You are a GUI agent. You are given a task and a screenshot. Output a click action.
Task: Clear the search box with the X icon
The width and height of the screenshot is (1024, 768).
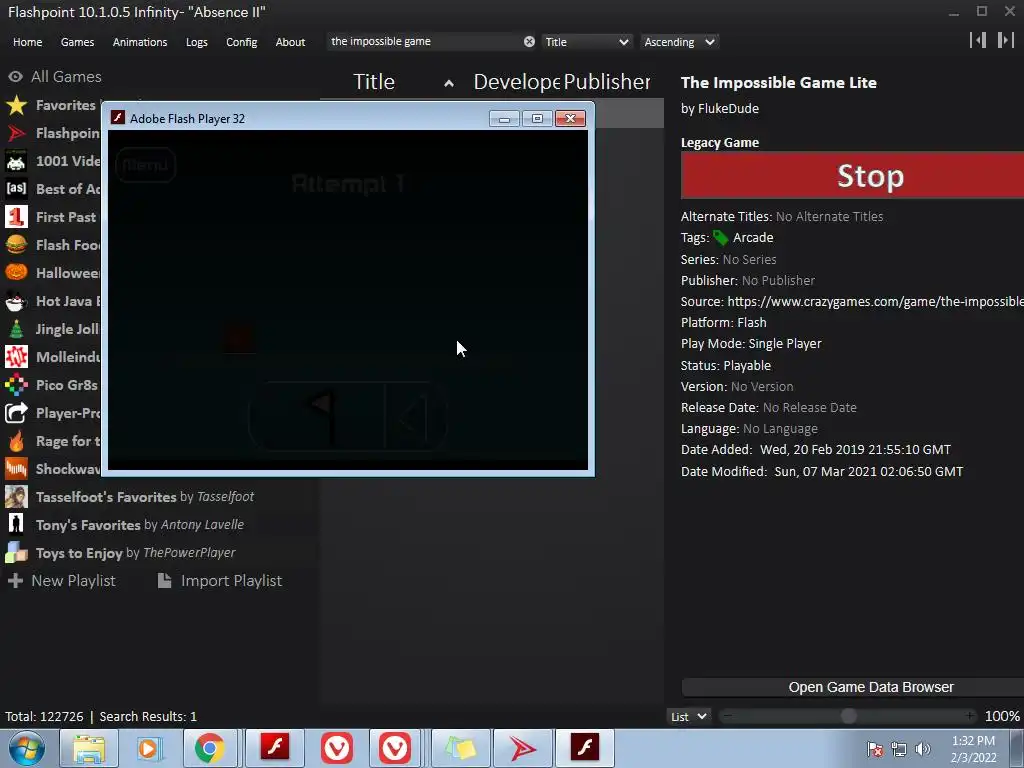(529, 42)
